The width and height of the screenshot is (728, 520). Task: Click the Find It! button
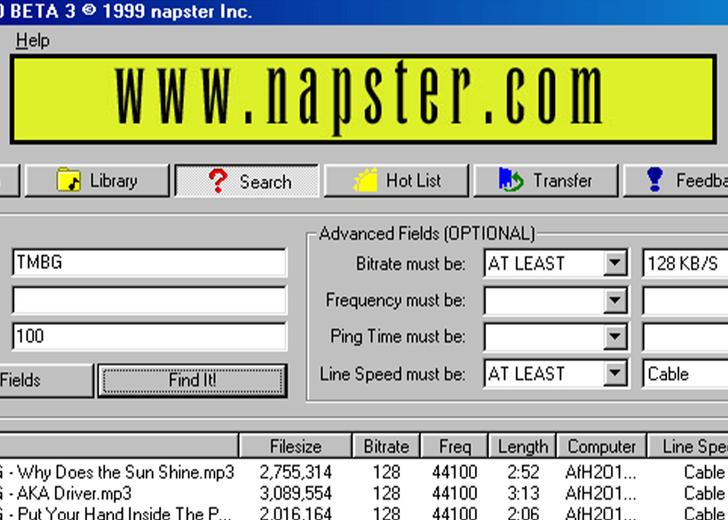point(192,381)
